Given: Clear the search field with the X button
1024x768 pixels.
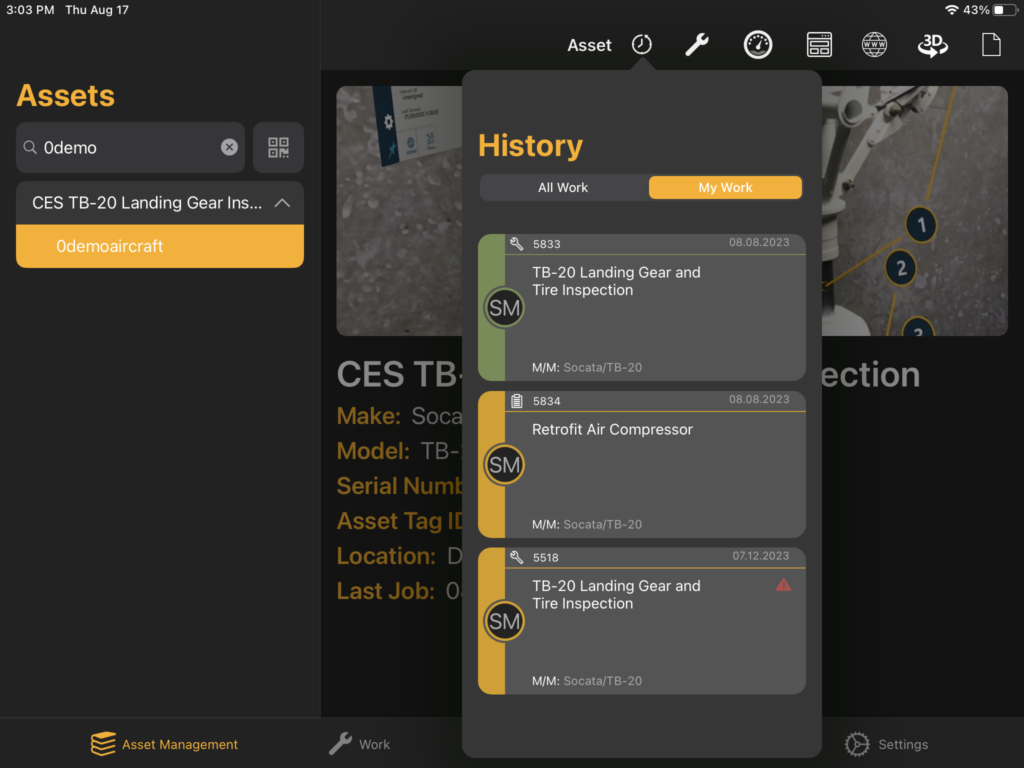Looking at the screenshot, I should click(229, 147).
